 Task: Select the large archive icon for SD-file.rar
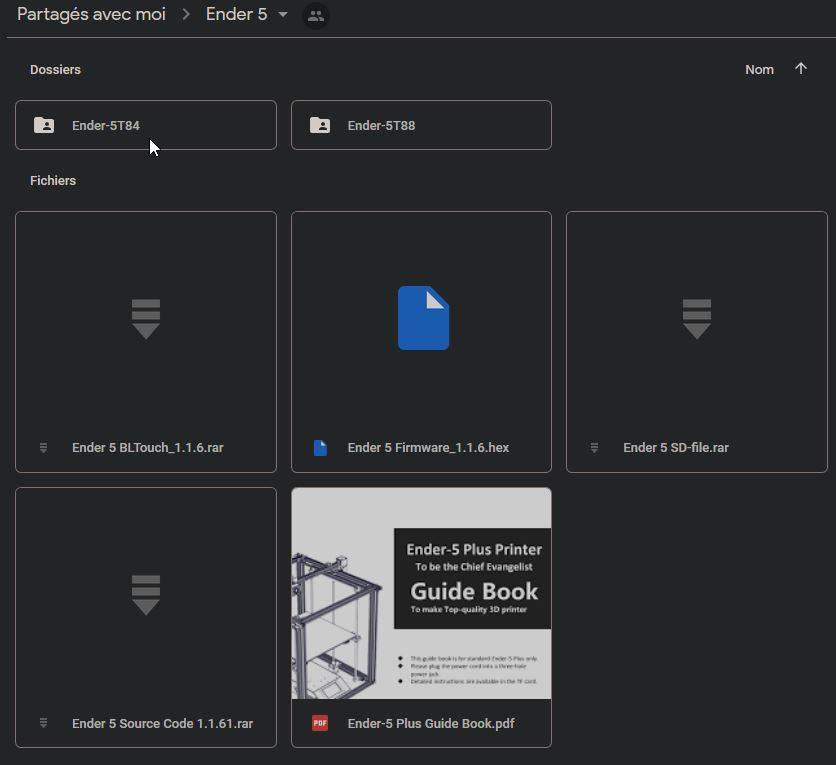click(697, 319)
